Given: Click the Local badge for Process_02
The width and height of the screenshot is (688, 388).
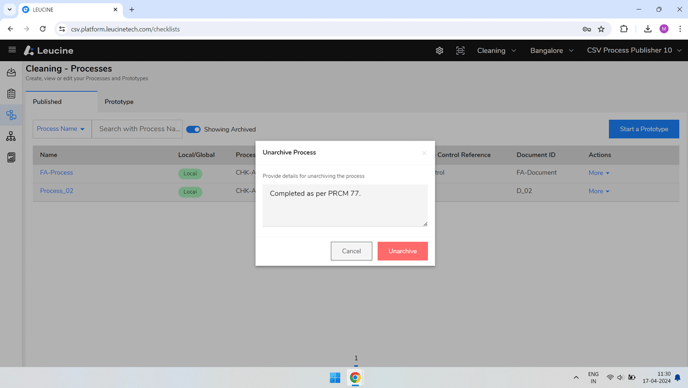Looking at the screenshot, I should pos(190,192).
